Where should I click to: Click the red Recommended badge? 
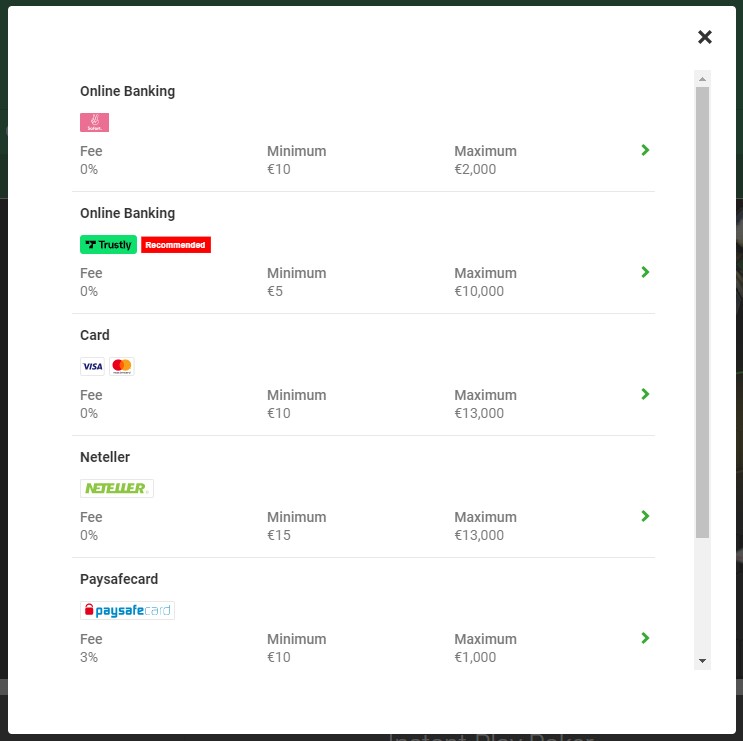(175, 245)
